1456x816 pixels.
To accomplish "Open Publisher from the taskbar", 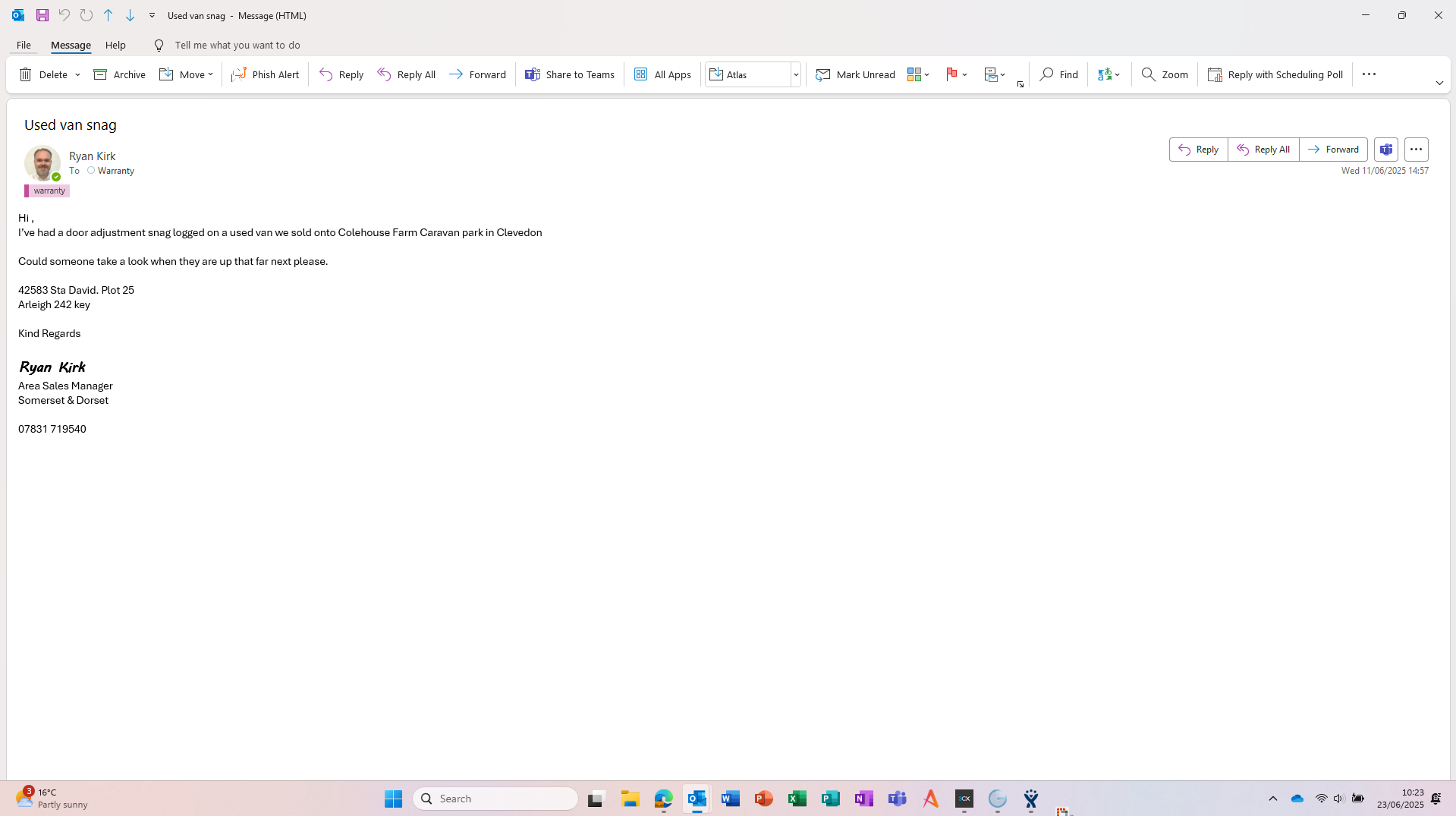I will (x=831, y=799).
